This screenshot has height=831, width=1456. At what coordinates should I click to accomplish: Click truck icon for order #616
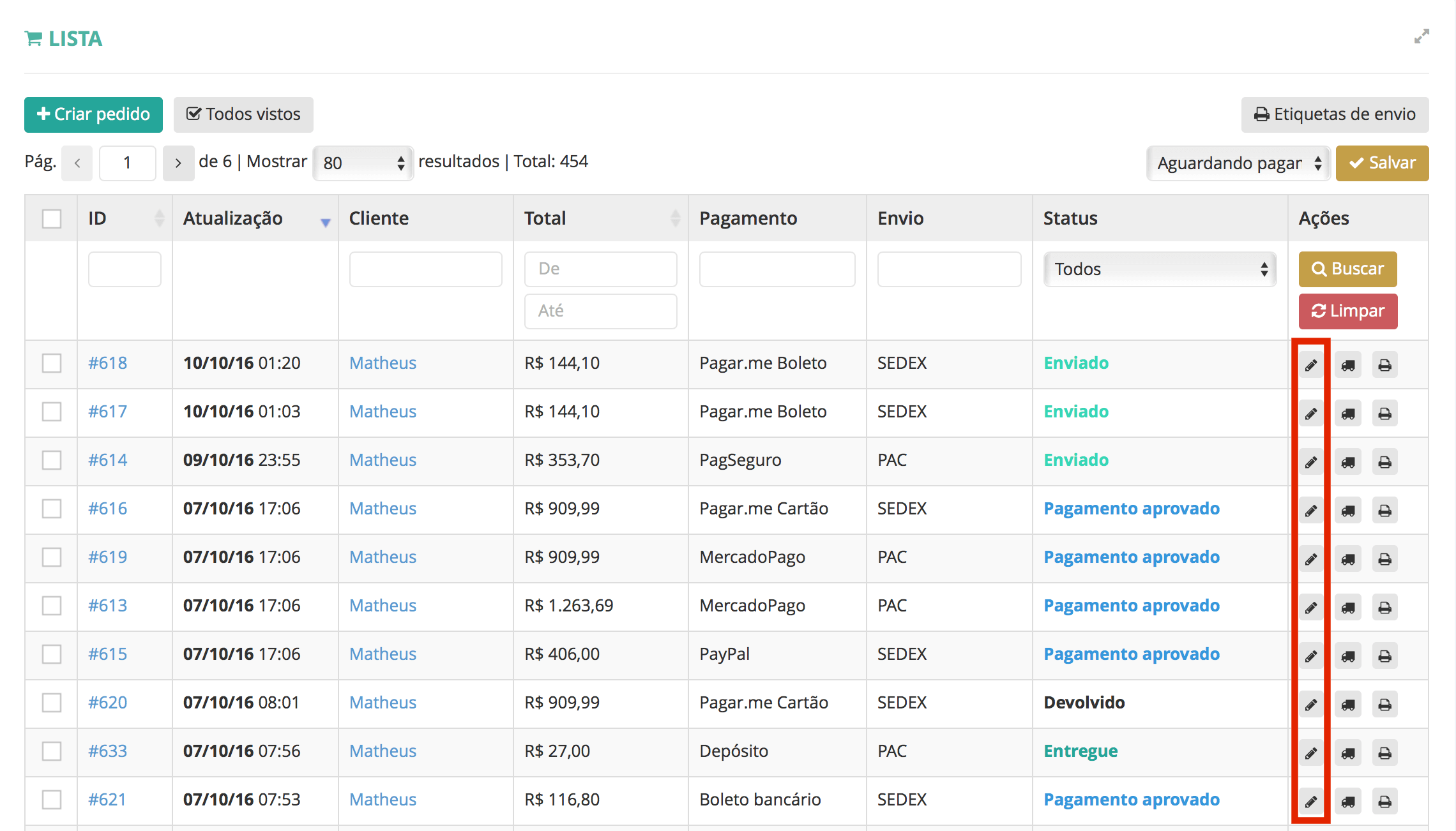(1348, 511)
